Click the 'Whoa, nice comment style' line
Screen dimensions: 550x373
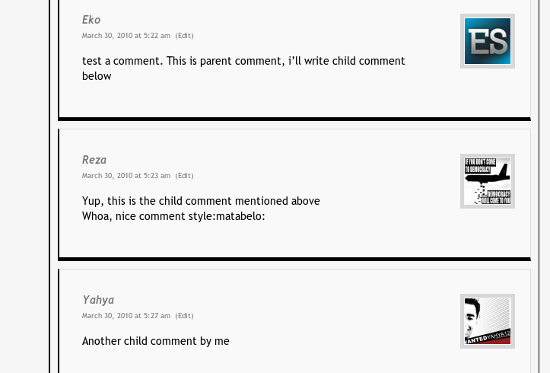(173, 216)
